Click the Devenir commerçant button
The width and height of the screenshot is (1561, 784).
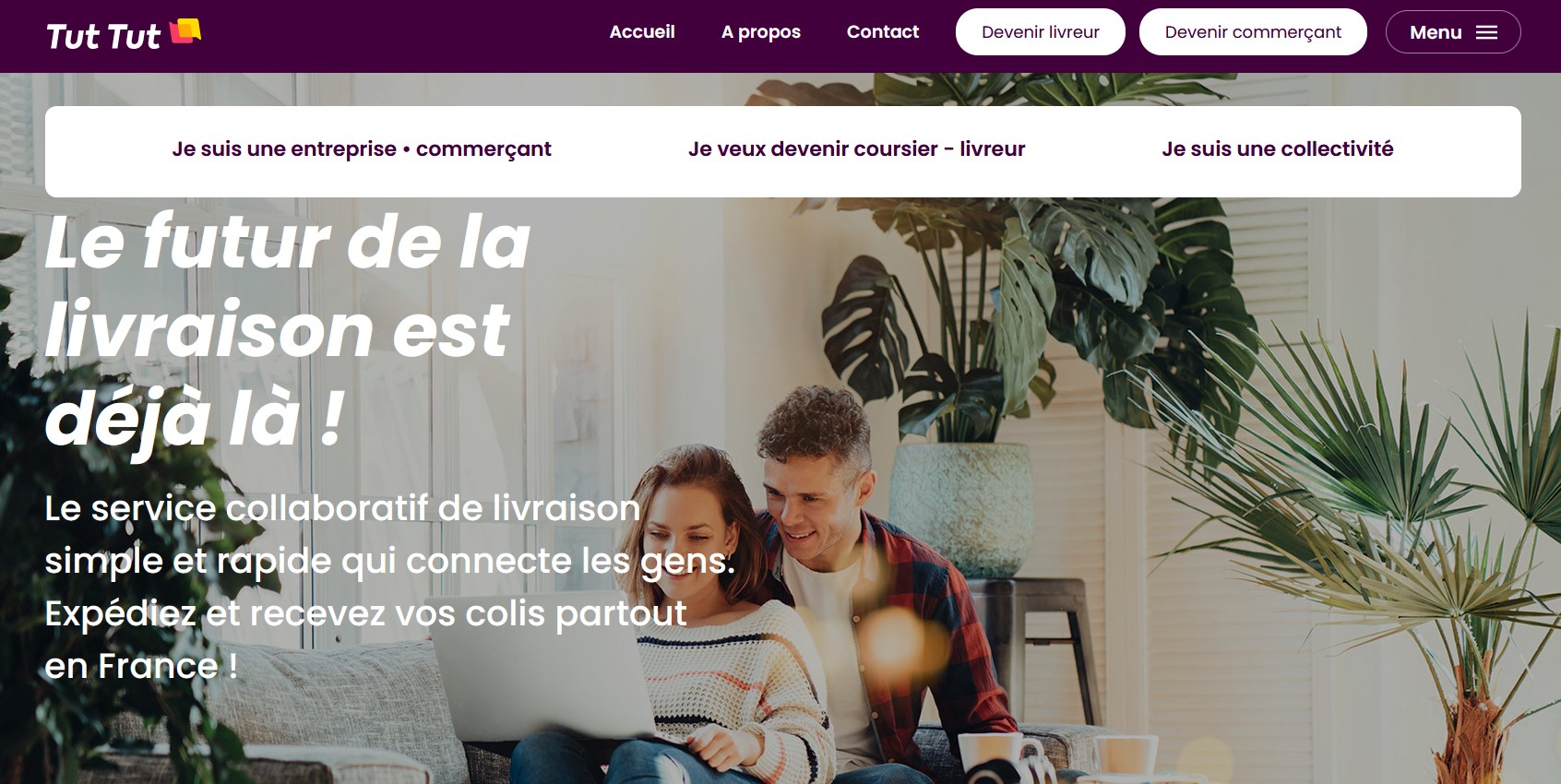point(1253,32)
